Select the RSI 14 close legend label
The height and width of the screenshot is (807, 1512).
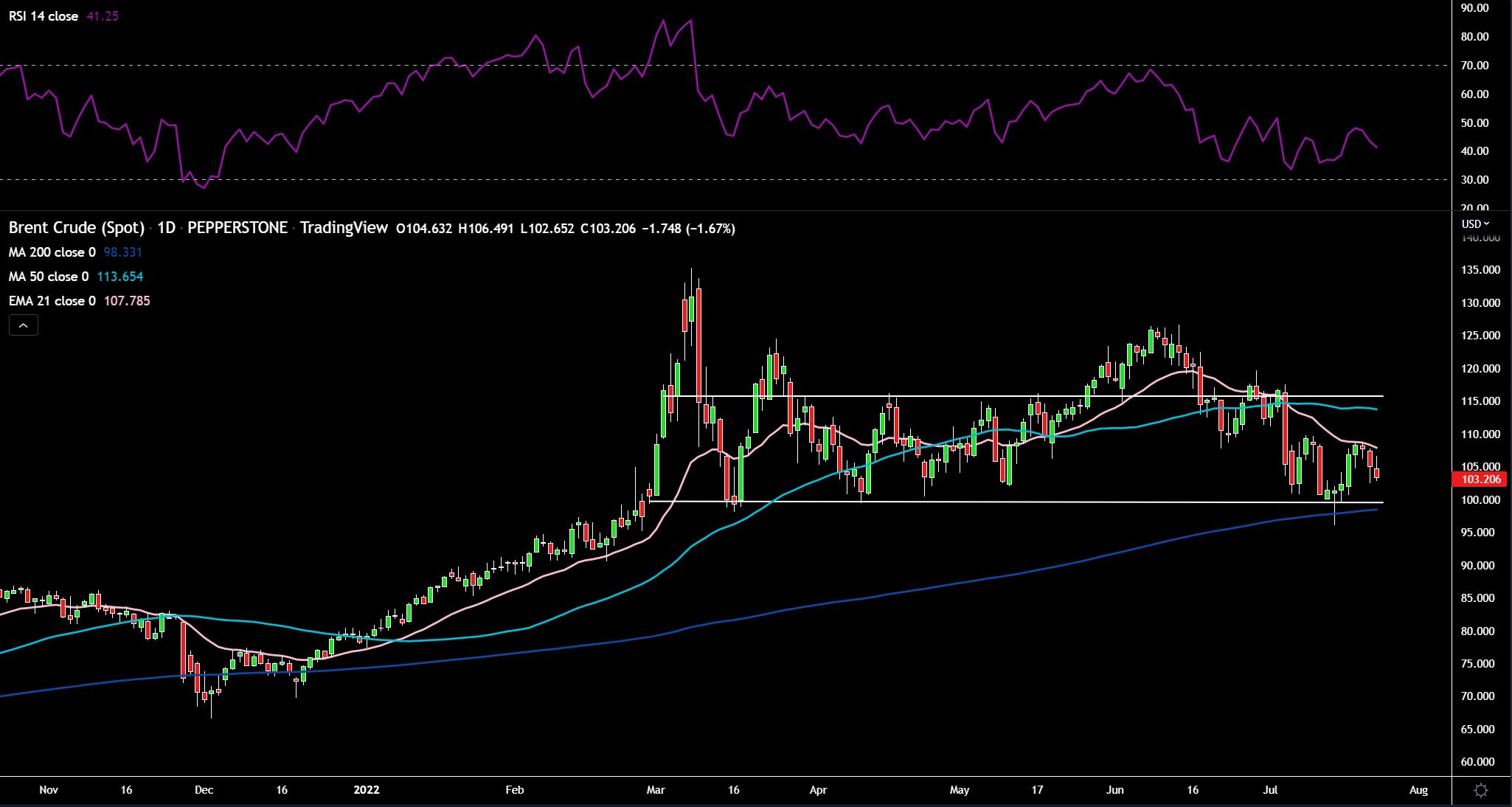(x=44, y=16)
